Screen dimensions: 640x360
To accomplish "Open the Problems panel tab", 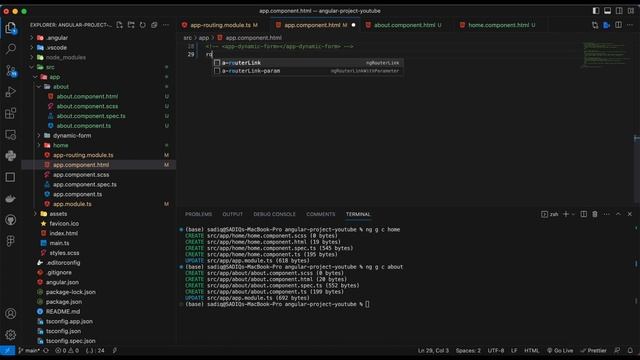I will [198, 214].
